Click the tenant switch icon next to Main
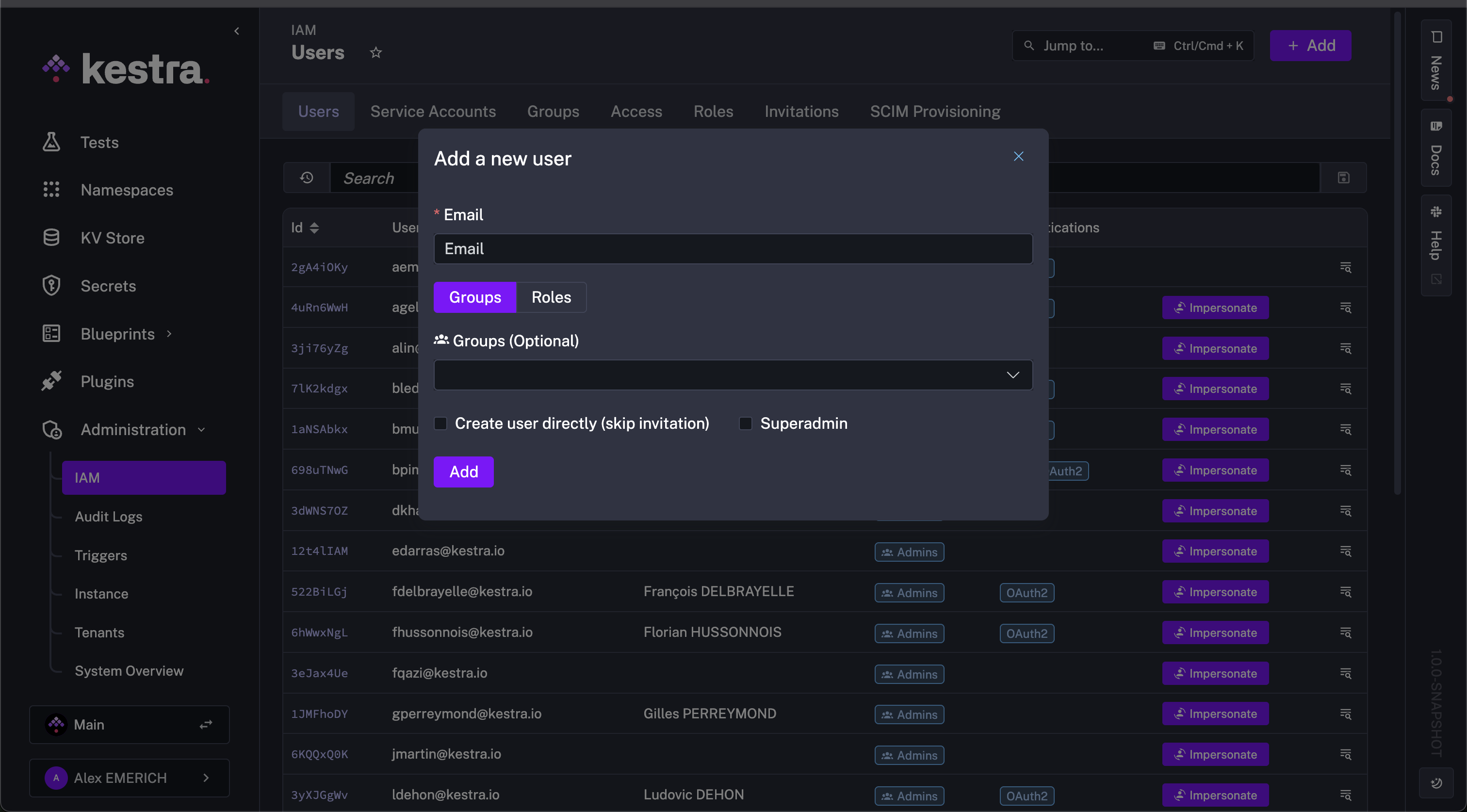1467x812 pixels. [x=206, y=724]
